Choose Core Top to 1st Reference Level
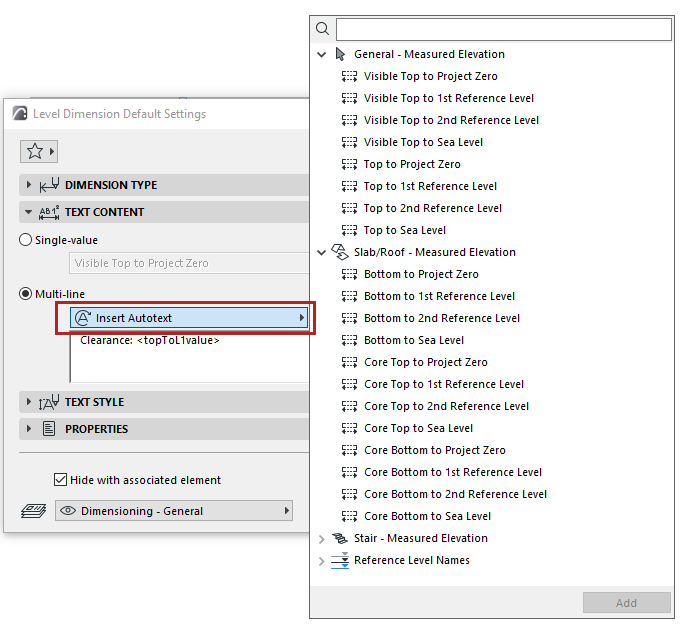683x625 pixels. [444, 384]
